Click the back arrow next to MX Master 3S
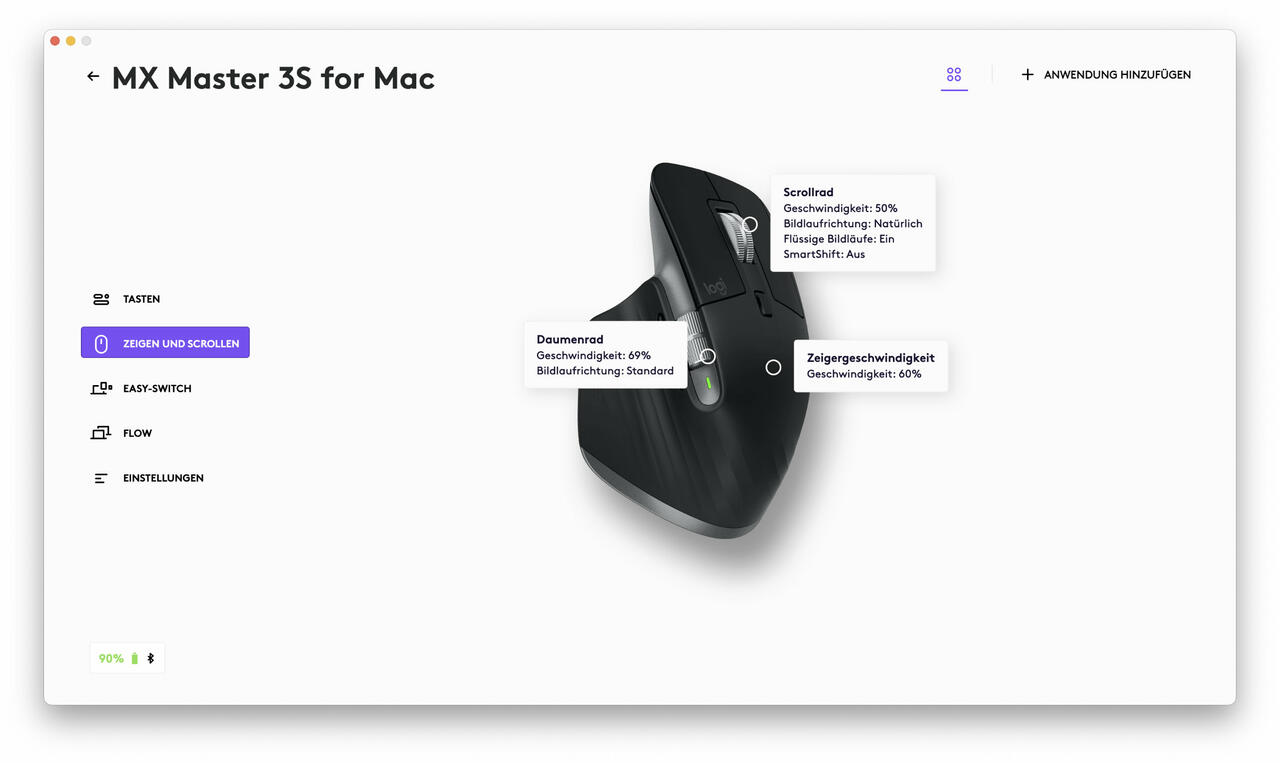 pos(93,76)
